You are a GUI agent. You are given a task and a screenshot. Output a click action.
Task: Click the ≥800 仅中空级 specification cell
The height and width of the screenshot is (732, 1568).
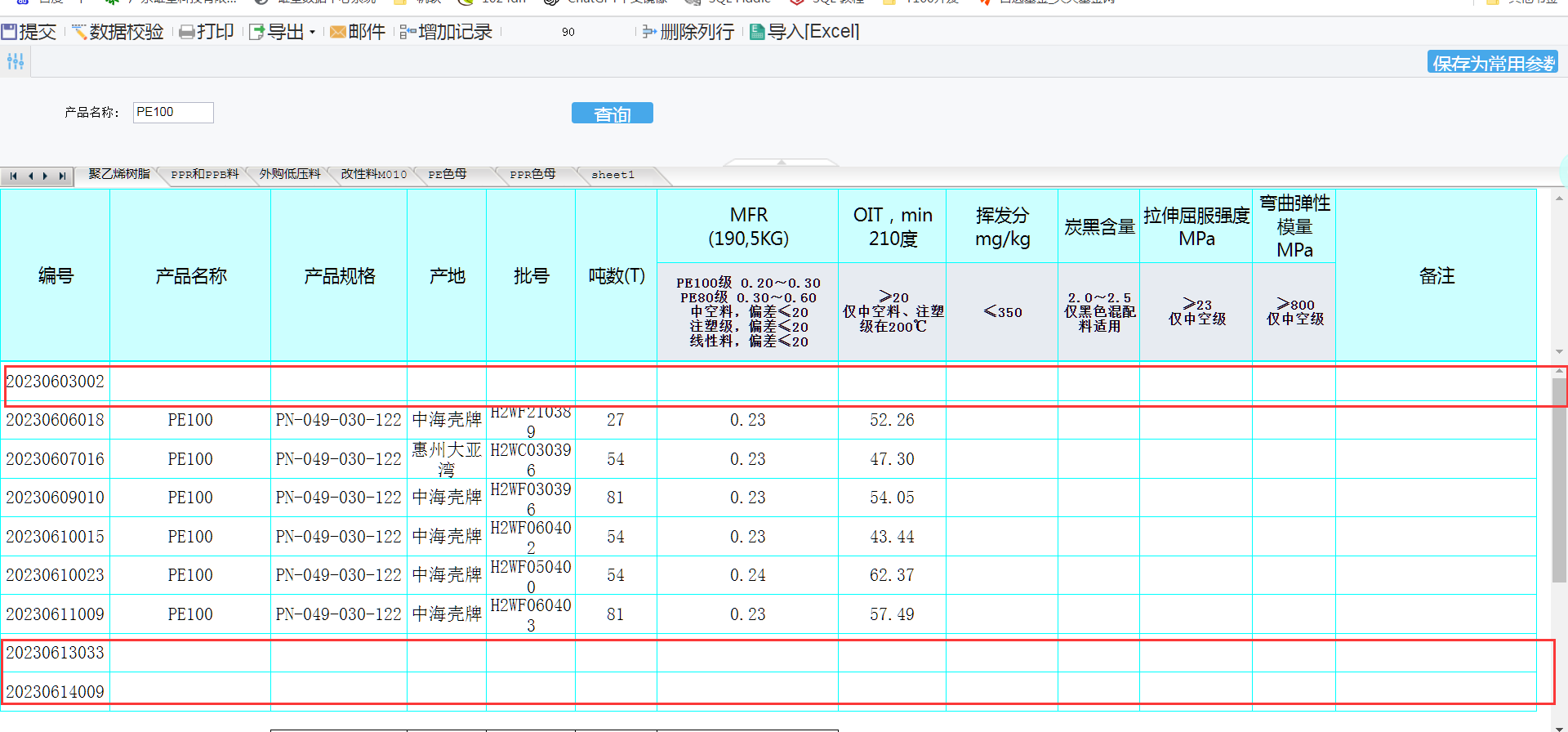1294,312
